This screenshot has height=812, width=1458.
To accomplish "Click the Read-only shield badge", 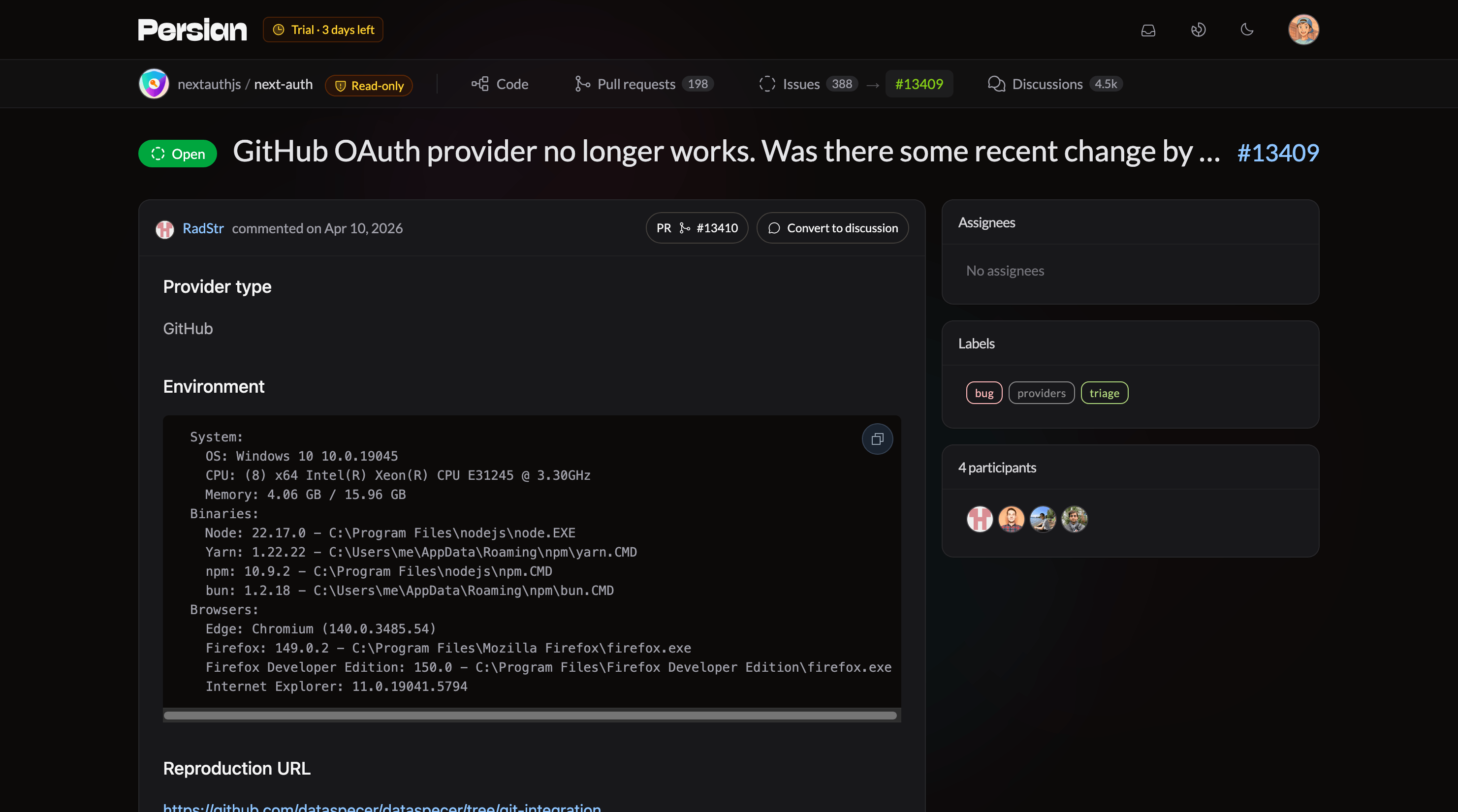I will (x=369, y=86).
